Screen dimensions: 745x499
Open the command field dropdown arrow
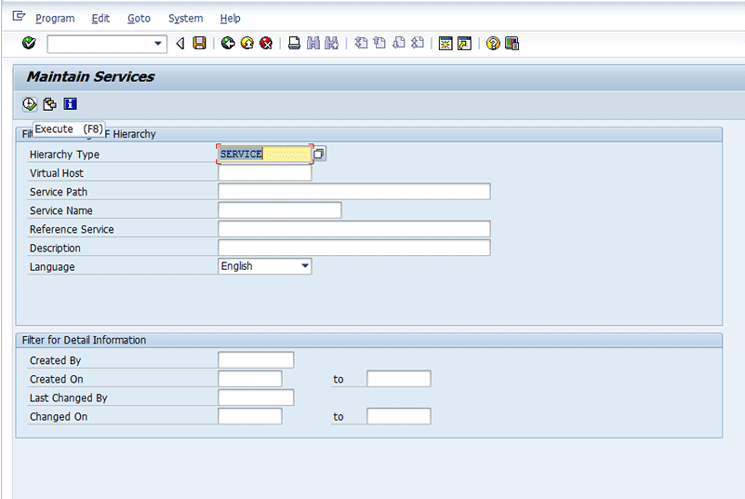(x=159, y=43)
